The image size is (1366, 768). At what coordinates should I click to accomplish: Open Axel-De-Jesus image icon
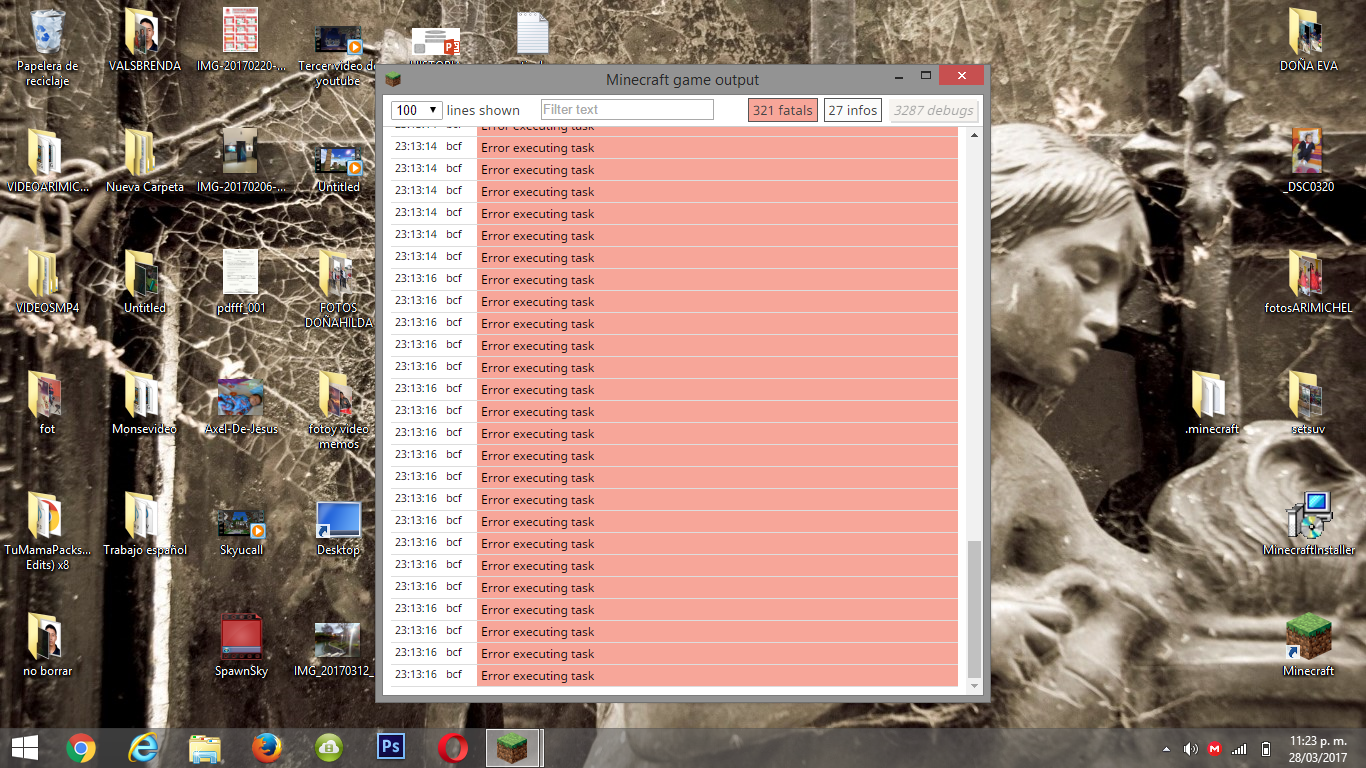[x=241, y=398]
